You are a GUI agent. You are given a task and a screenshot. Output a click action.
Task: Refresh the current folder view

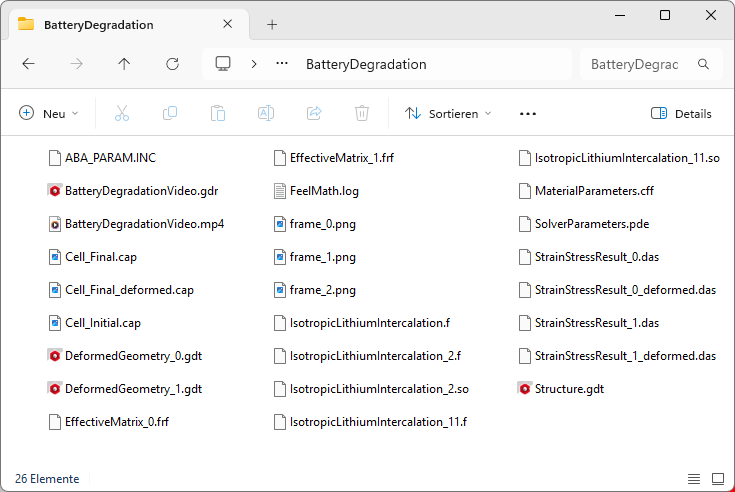pyautogui.click(x=172, y=64)
